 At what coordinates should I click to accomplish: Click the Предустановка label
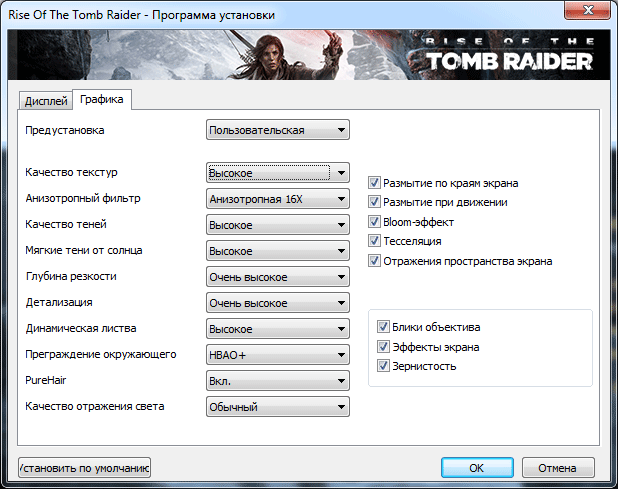(x=65, y=130)
